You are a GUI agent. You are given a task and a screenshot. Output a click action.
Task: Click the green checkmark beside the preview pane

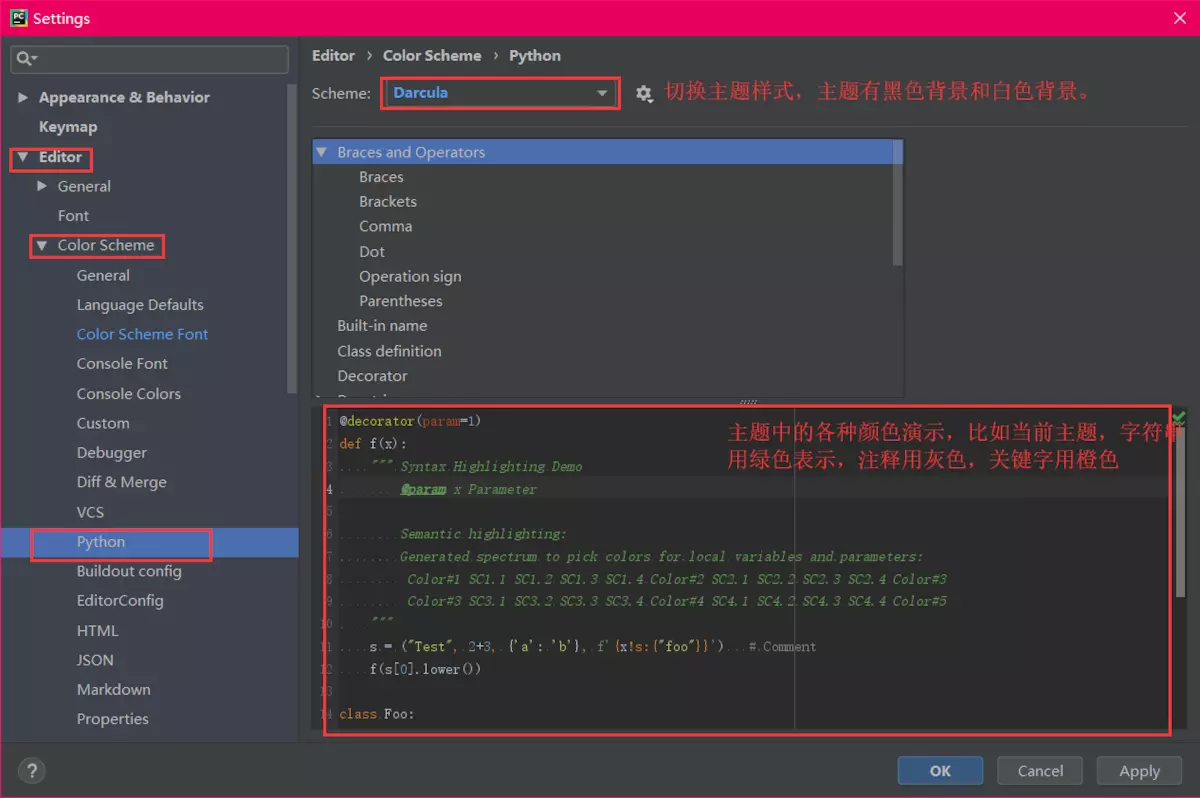click(x=1178, y=417)
